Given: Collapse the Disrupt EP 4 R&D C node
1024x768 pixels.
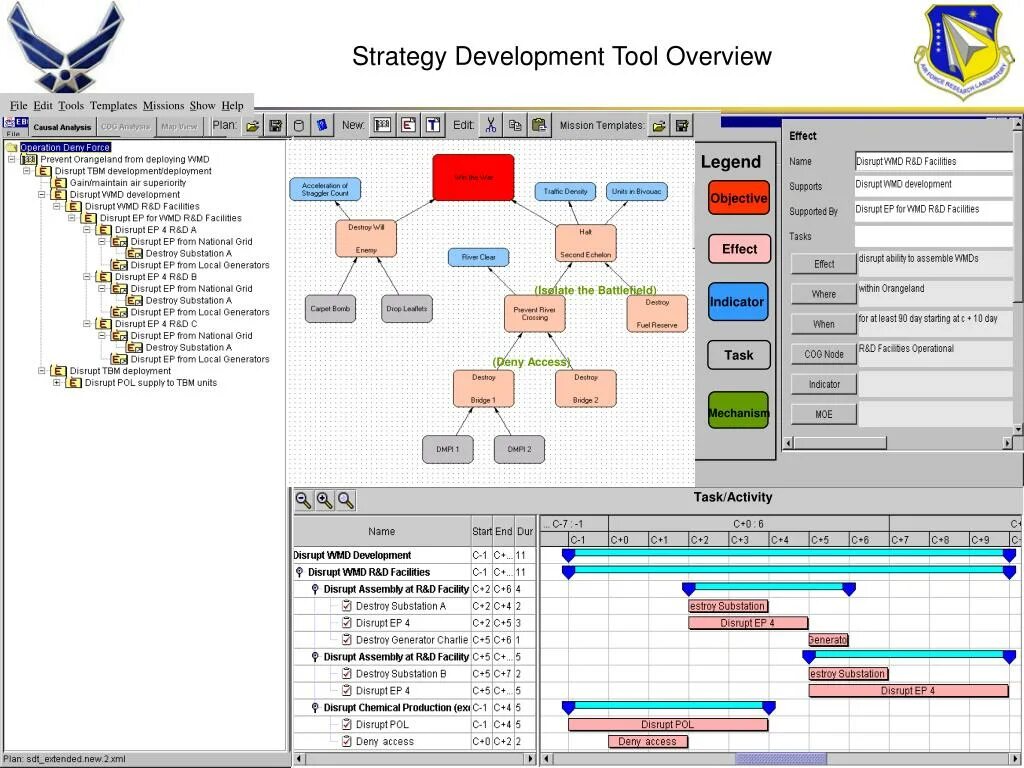Looking at the screenshot, I should 87,324.
